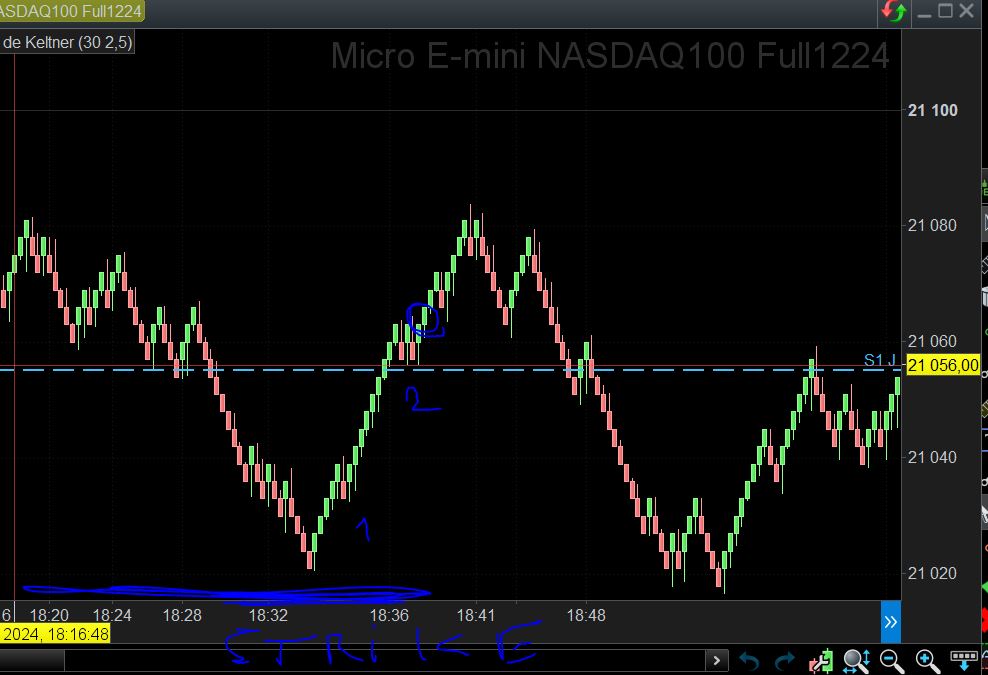Click the auto-fit zoom magnifier with arrows
This screenshot has width=988, height=675.
tap(857, 661)
